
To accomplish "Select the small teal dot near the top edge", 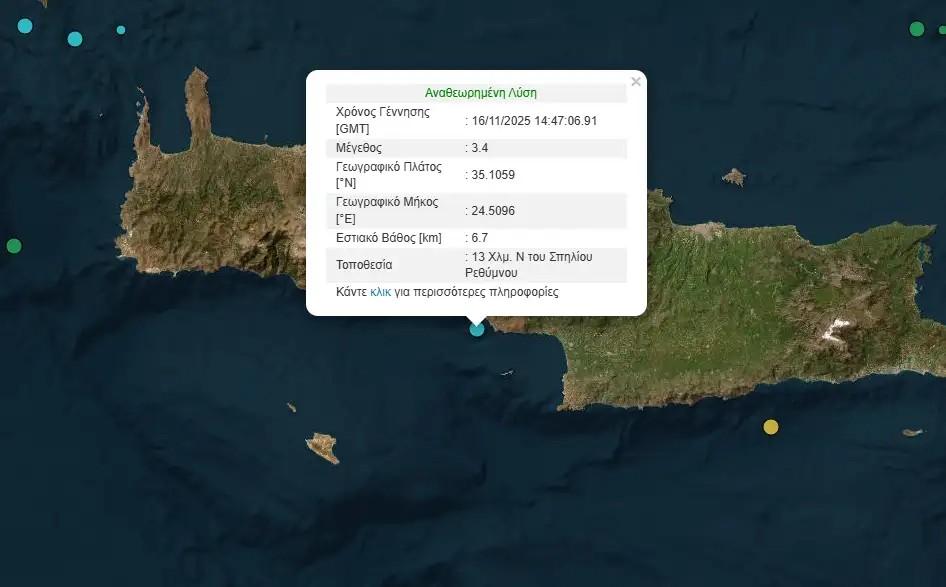I will (x=121, y=30).
